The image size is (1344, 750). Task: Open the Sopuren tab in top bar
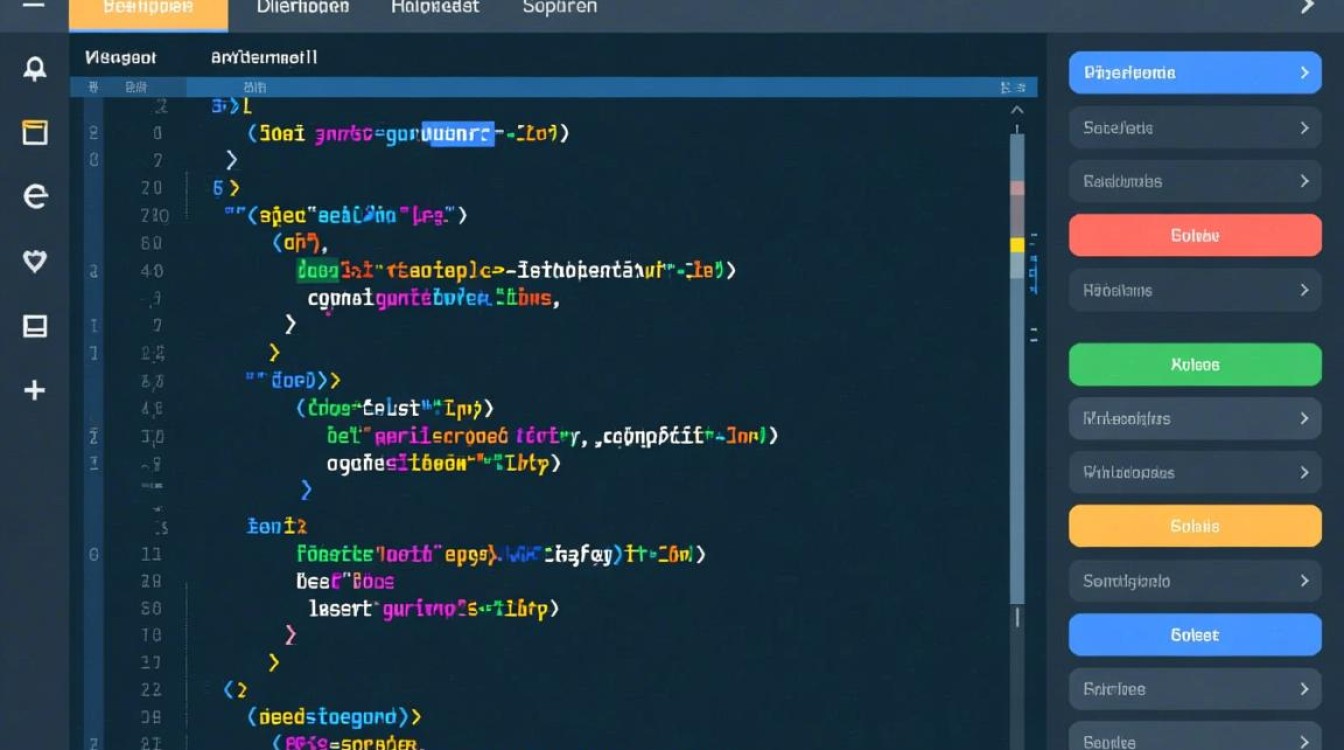[559, 7]
